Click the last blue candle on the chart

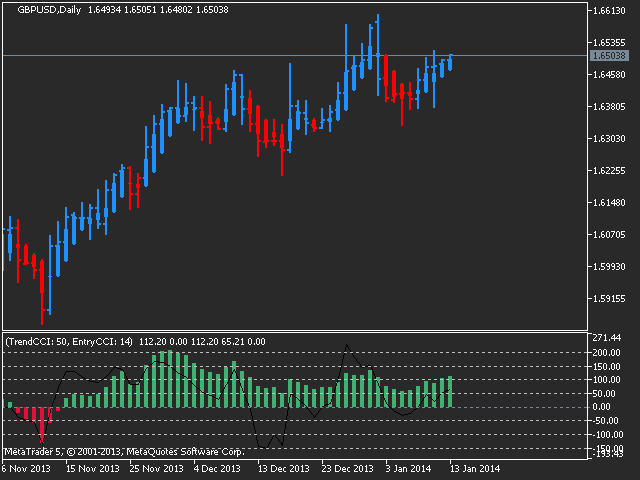[451, 63]
